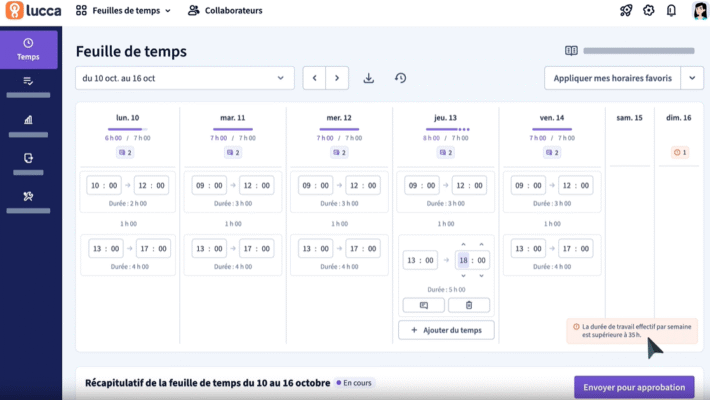Select the sam. 15 column header
This screenshot has width=710, height=400.
tap(629, 118)
